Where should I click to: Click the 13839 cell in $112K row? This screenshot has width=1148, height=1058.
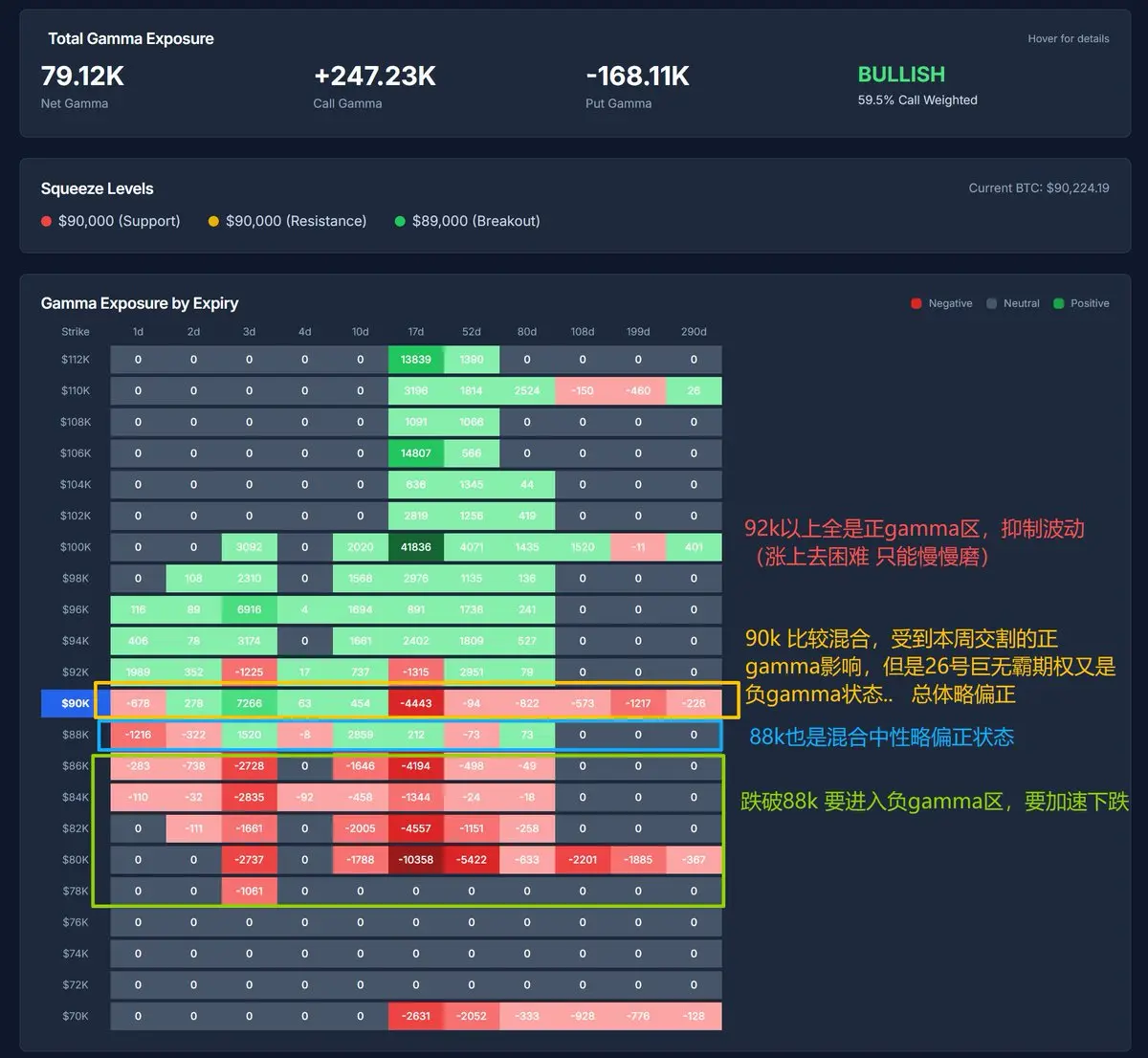(416, 360)
